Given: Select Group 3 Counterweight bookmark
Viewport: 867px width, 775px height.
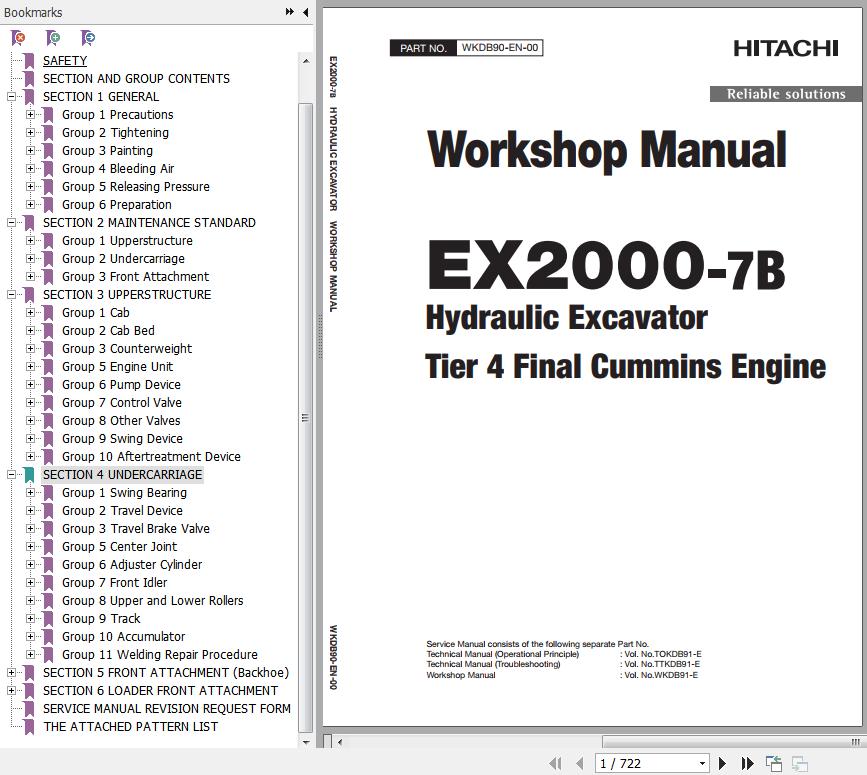Looking at the screenshot, I should (127, 349).
